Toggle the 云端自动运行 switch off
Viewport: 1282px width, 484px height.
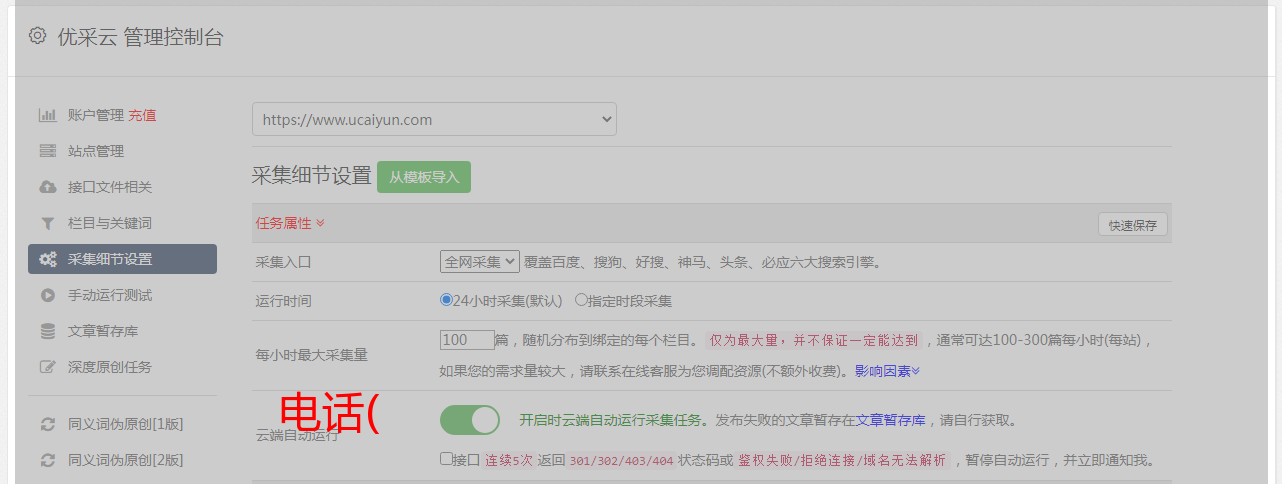(470, 420)
